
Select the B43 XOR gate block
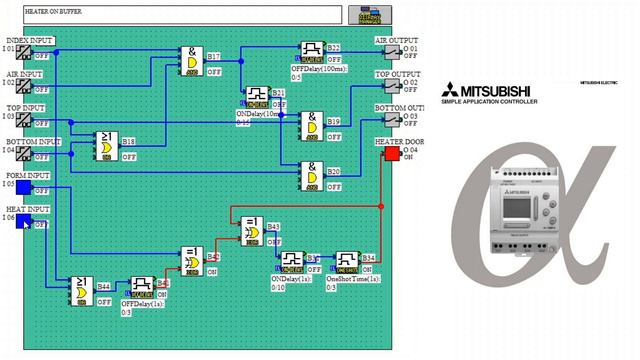tap(252, 231)
